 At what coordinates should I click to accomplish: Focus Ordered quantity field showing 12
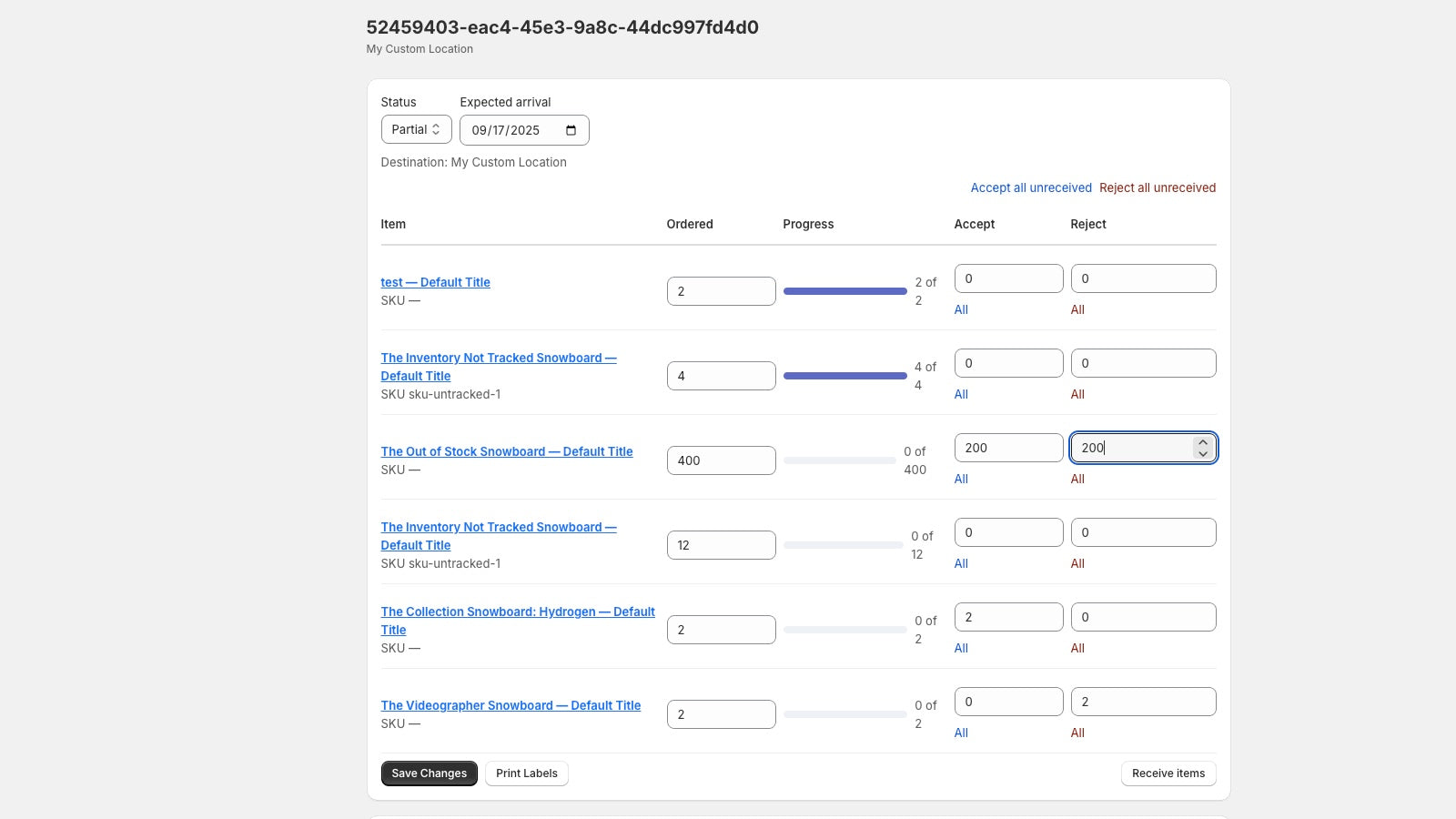pyautogui.click(x=721, y=545)
